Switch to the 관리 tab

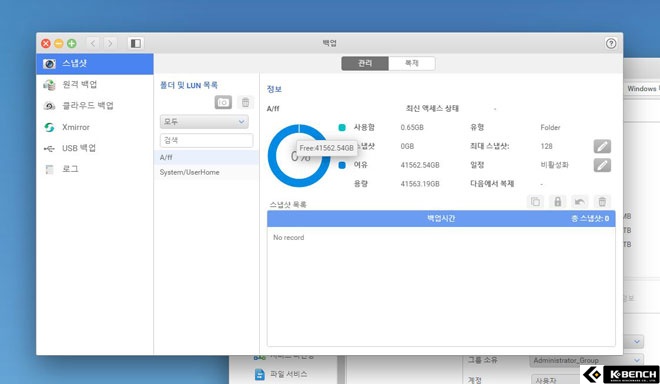365,63
